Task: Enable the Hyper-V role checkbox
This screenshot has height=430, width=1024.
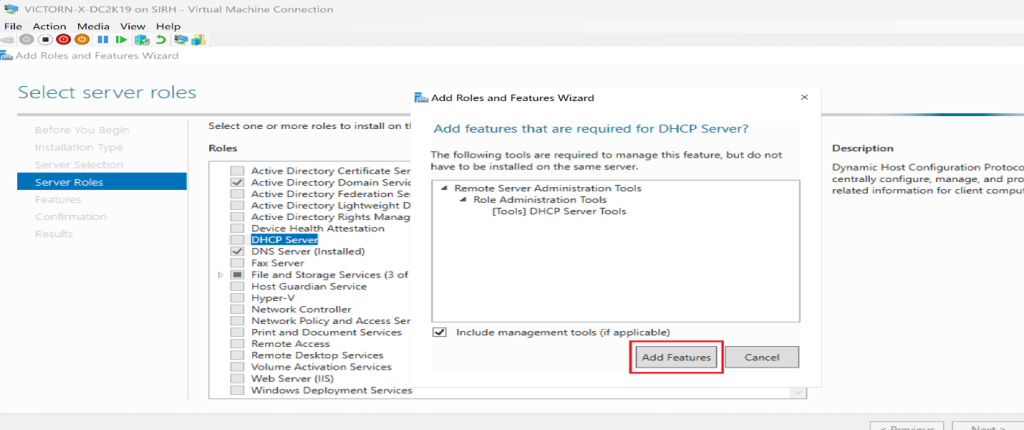Action: pyautogui.click(x=237, y=298)
